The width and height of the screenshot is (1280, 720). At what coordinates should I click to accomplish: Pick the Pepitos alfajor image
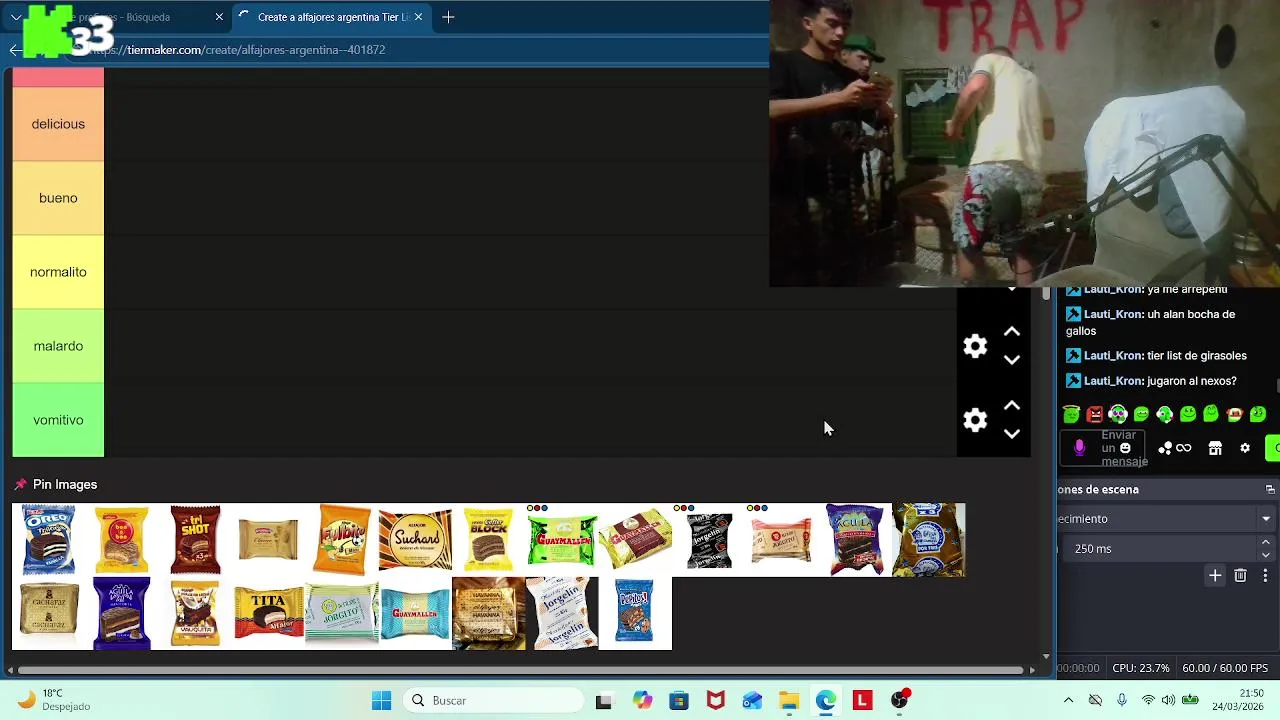point(635,613)
